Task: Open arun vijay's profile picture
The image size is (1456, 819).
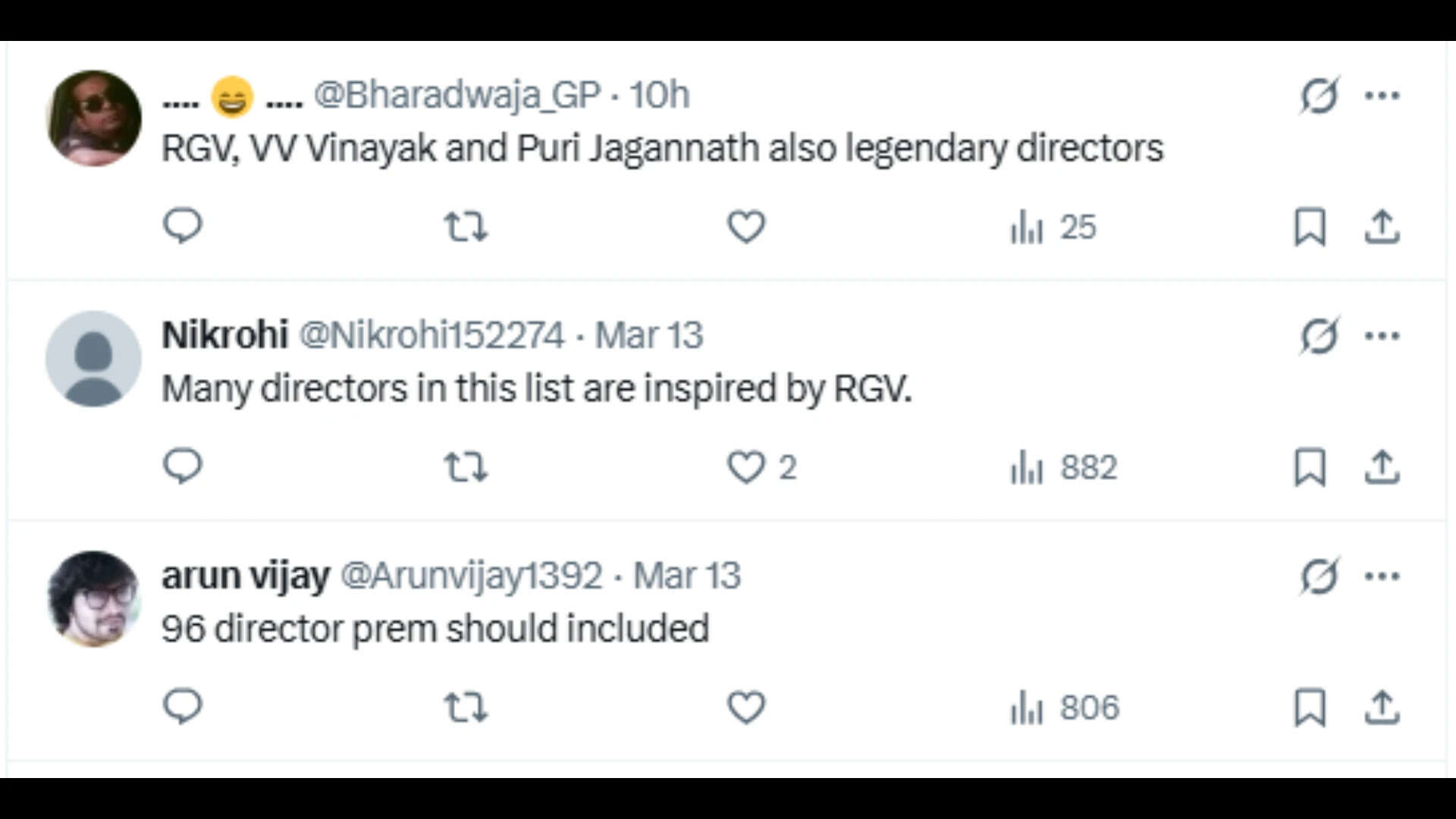Action: point(93,599)
